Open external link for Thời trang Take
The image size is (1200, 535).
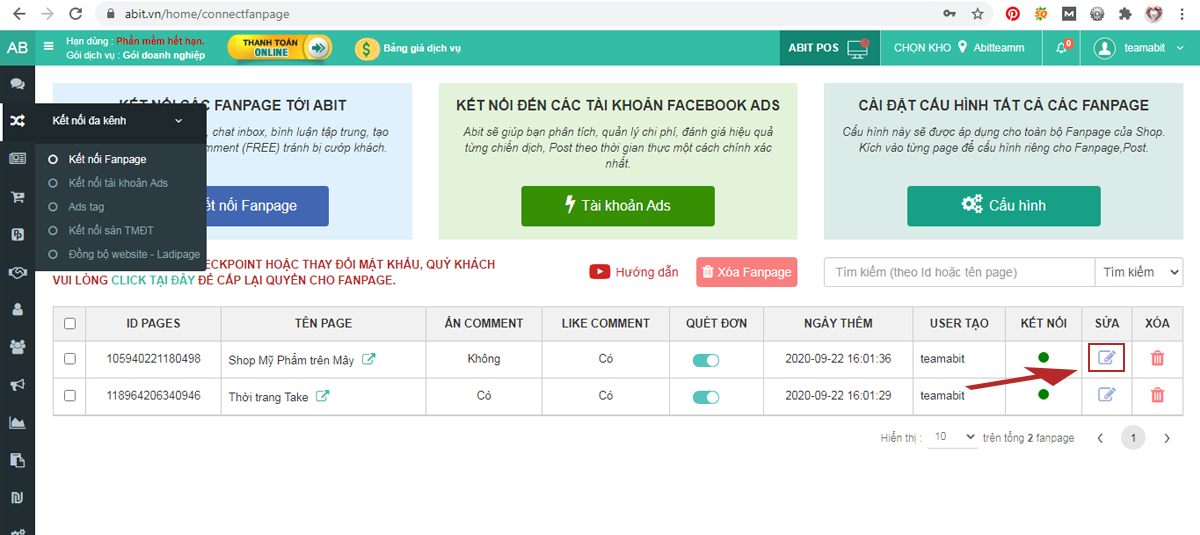coord(323,396)
